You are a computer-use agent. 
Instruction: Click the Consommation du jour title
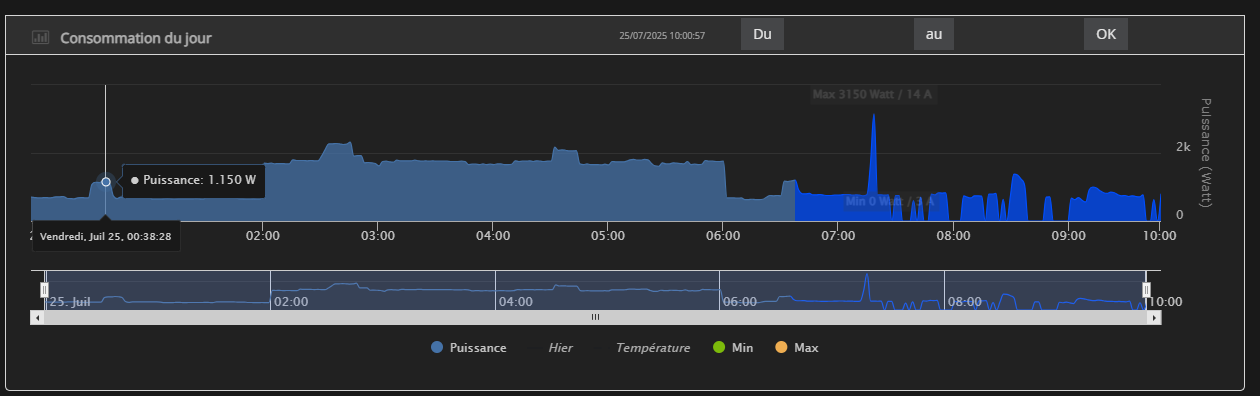click(136, 38)
